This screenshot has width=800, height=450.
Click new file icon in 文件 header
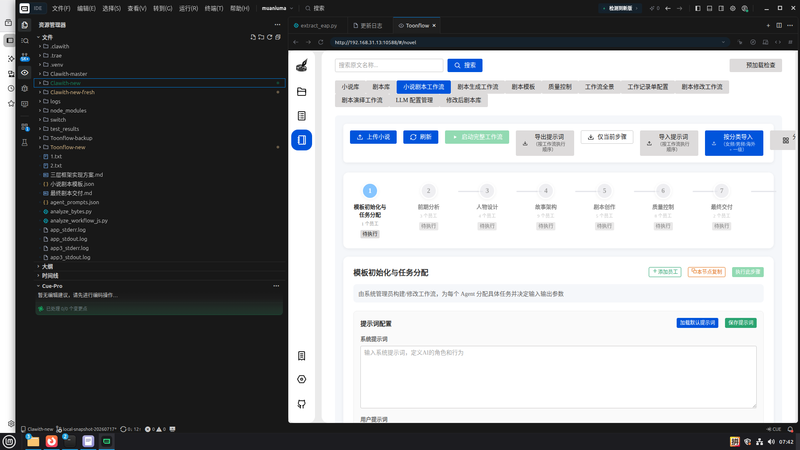pos(253,37)
